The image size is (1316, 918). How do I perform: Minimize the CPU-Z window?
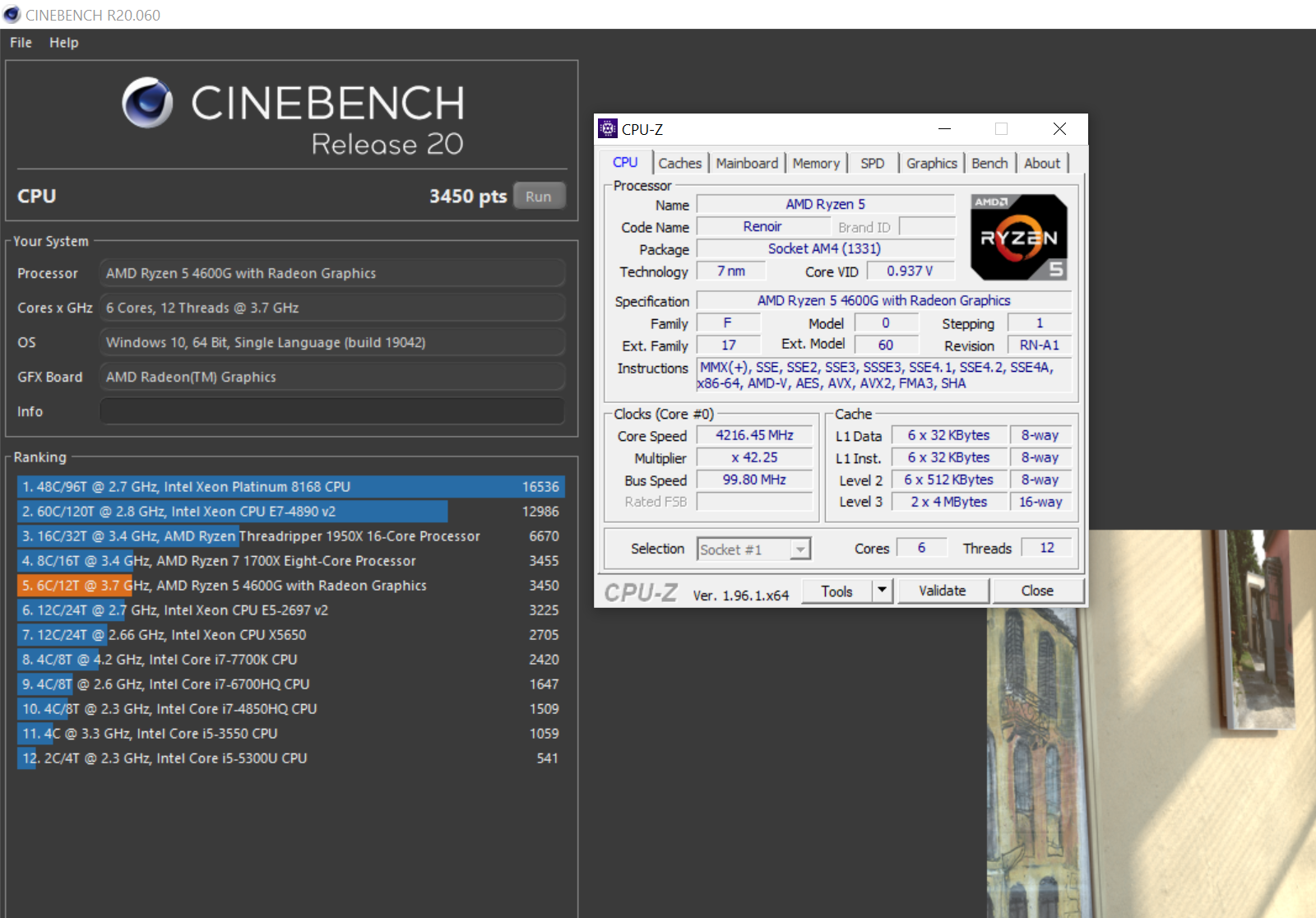[x=944, y=128]
